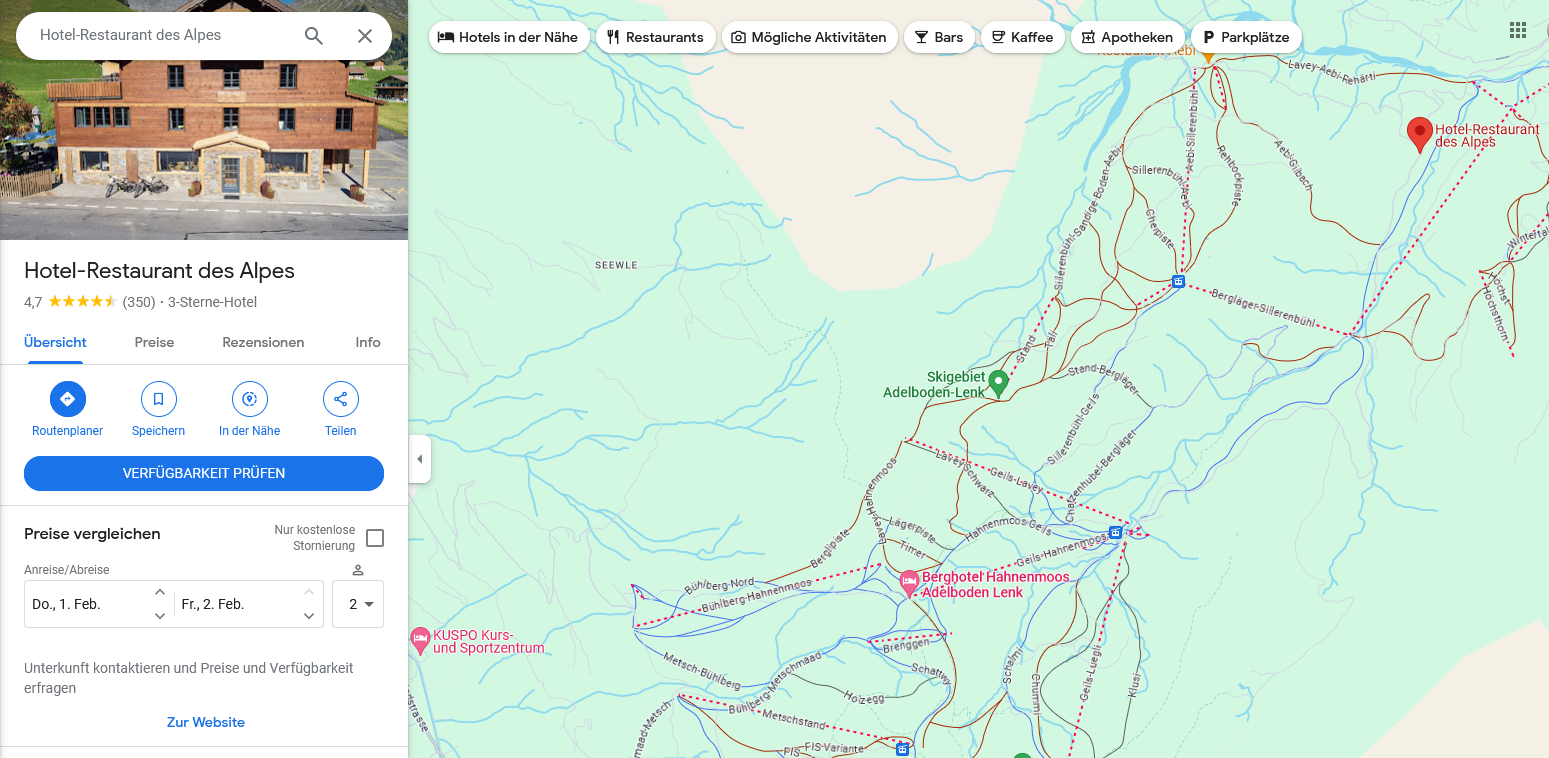The width and height of the screenshot is (1549, 758).
Task: Switch to the Info tab
Action: [x=368, y=342]
